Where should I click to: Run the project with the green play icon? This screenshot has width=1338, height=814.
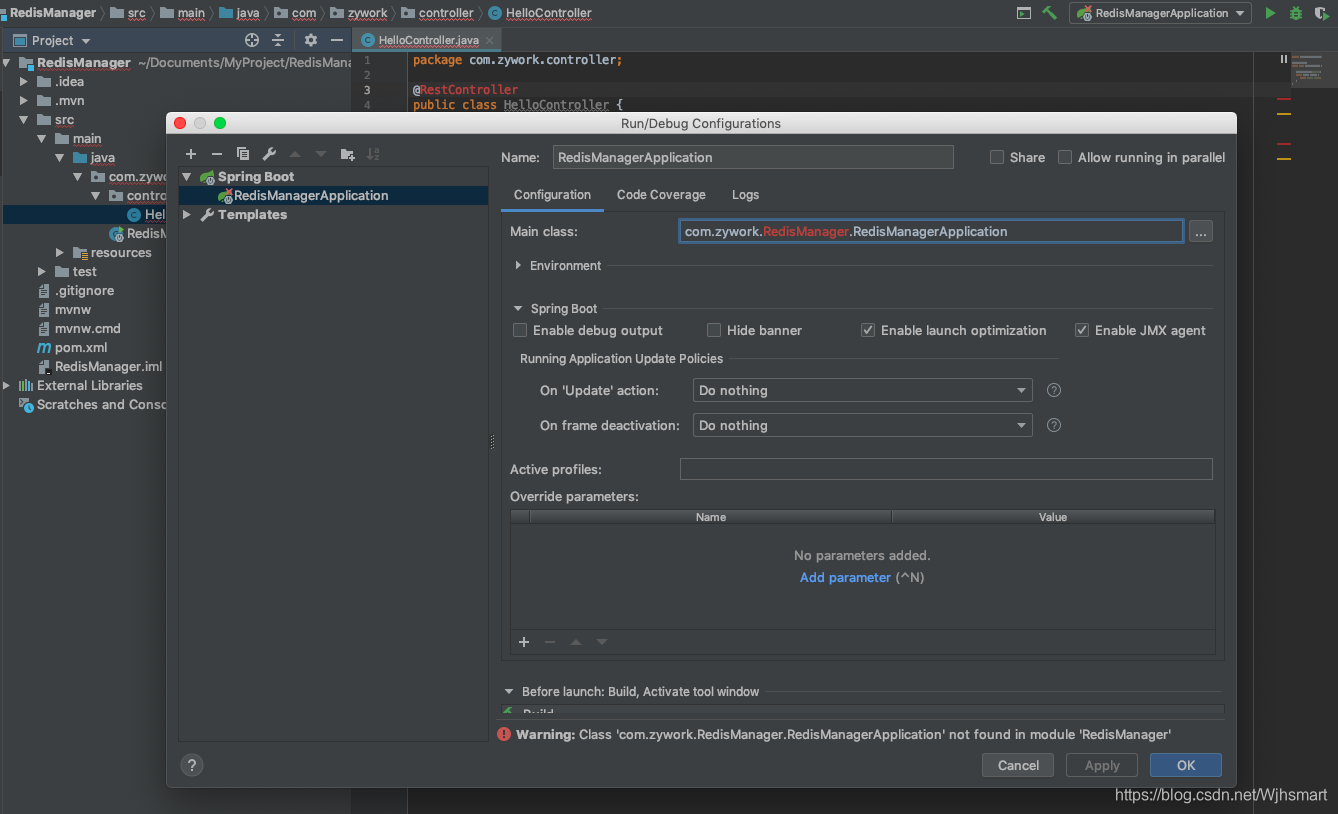point(1270,13)
